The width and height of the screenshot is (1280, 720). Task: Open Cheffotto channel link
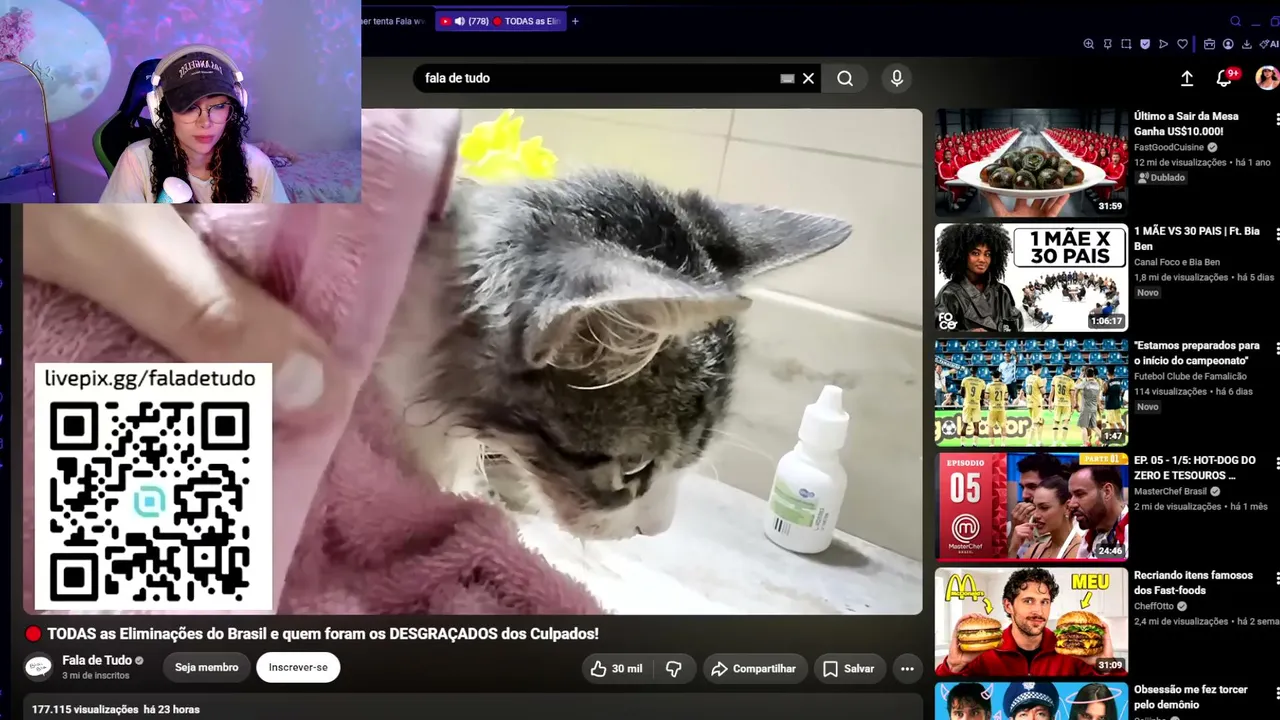click(x=1154, y=606)
